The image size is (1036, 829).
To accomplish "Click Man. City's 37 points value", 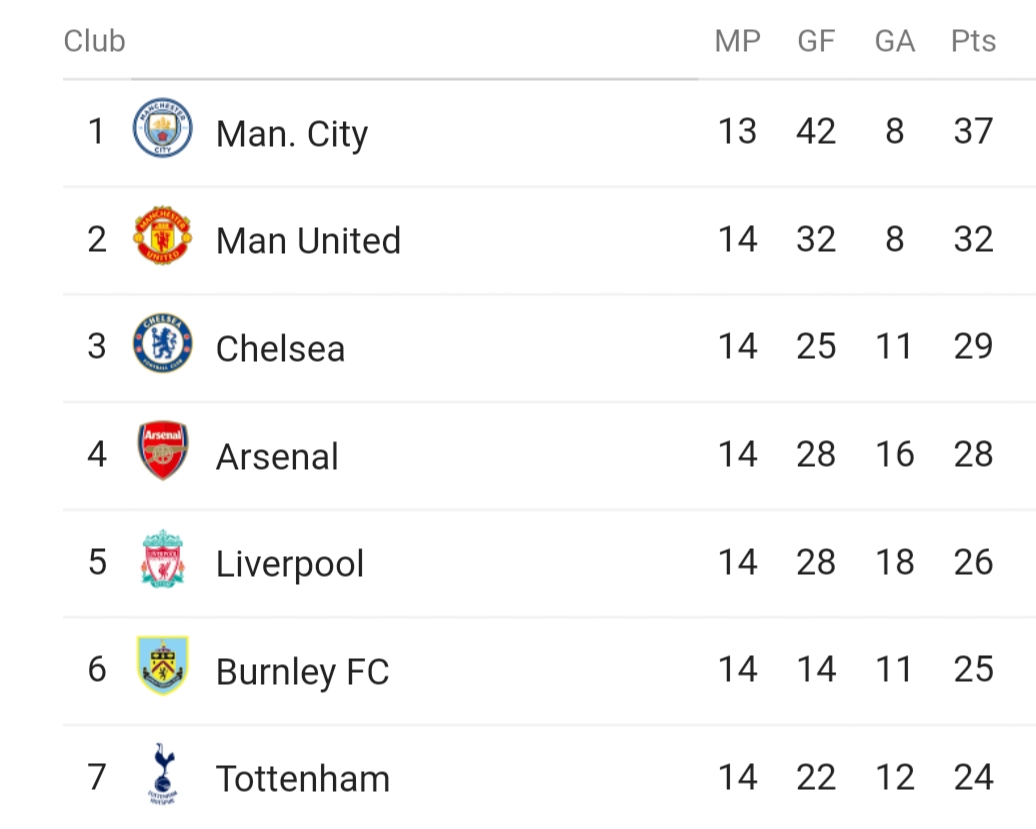I will point(973,131).
